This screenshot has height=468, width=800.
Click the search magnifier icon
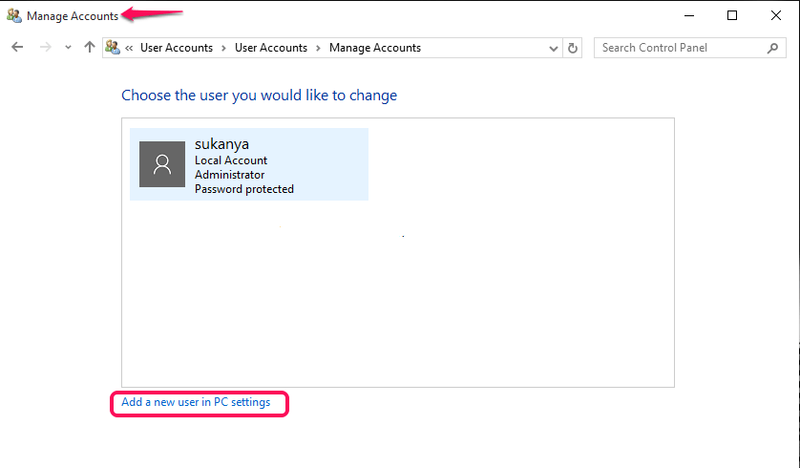(x=772, y=48)
